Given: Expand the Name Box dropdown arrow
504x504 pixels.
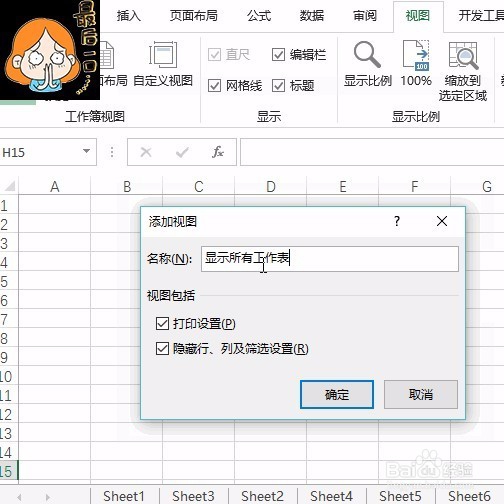Looking at the screenshot, I should click(x=86, y=151).
